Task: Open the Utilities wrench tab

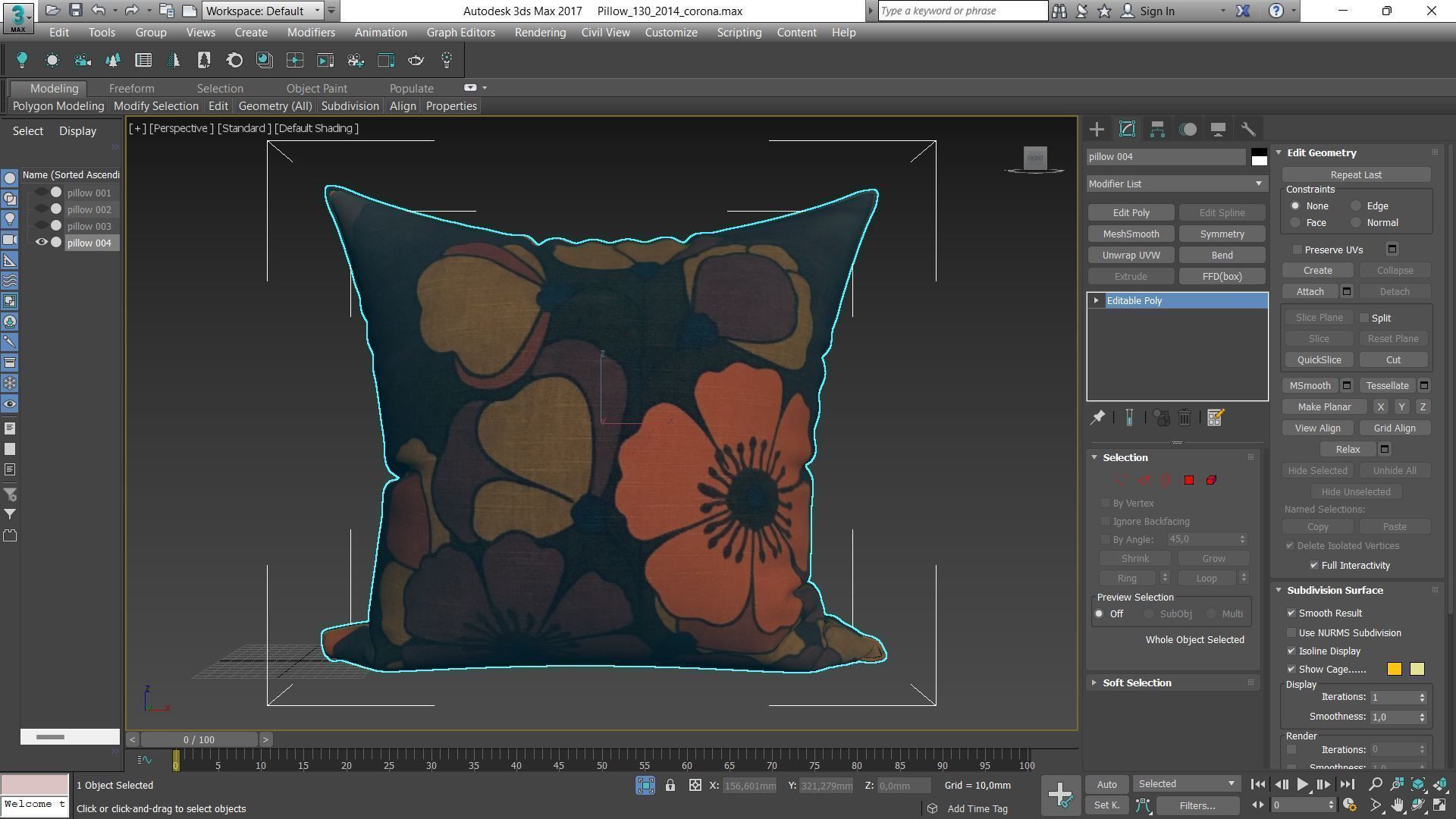Action: point(1248,129)
